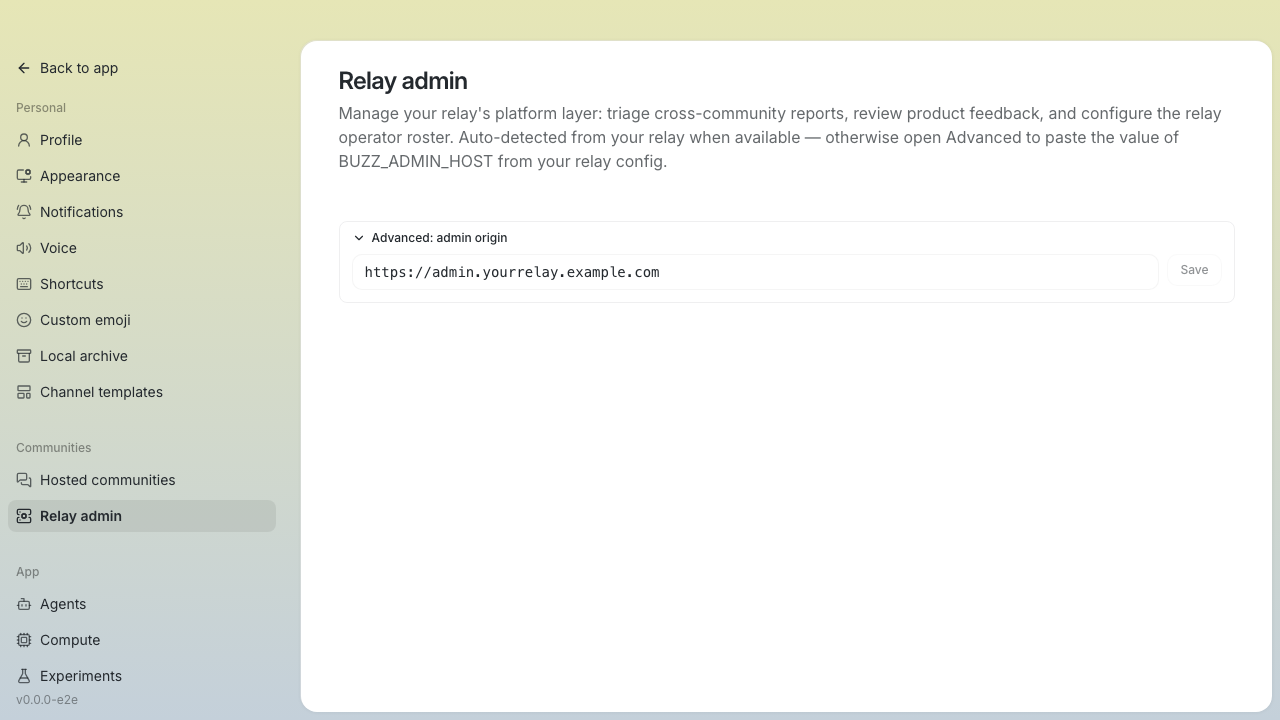
Task: Open Voice settings
Action: tap(142, 248)
